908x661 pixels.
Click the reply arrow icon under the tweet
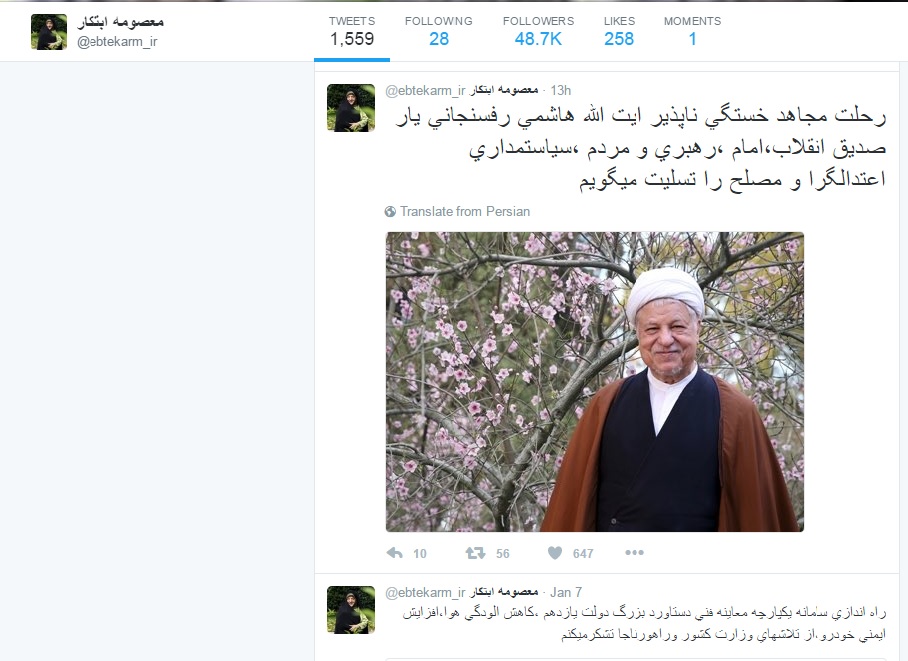pyautogui.click(x=394, y=553)
